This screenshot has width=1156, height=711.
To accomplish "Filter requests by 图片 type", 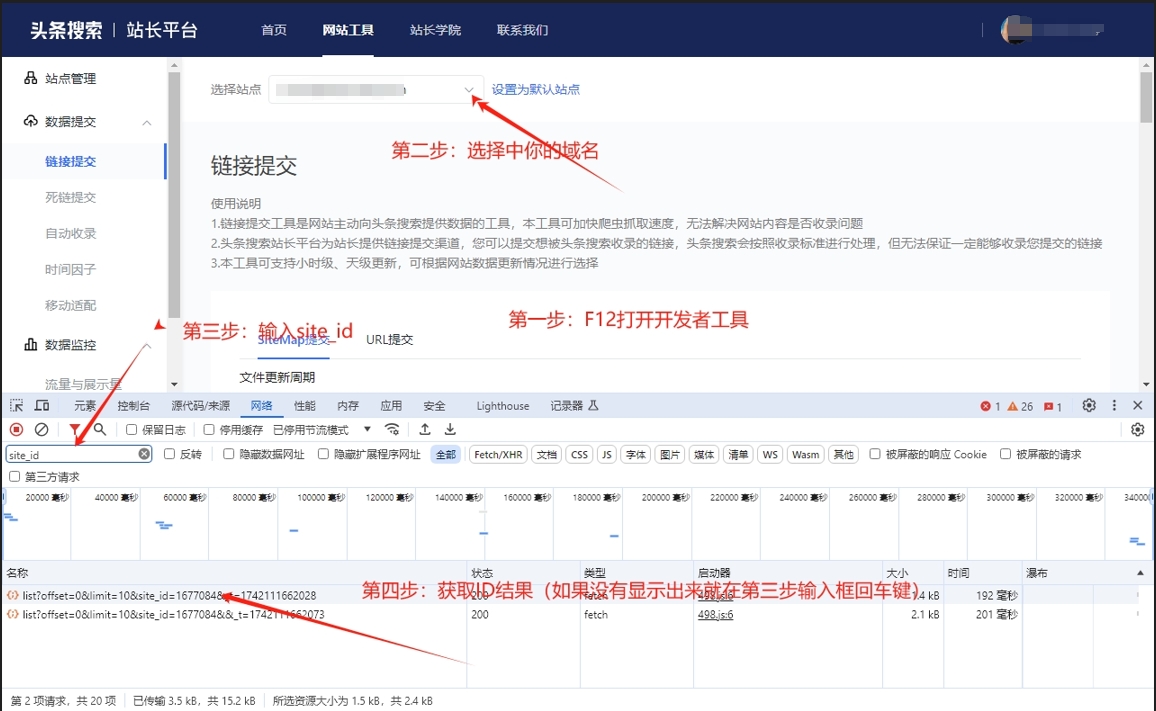I will tap(669, 454).
